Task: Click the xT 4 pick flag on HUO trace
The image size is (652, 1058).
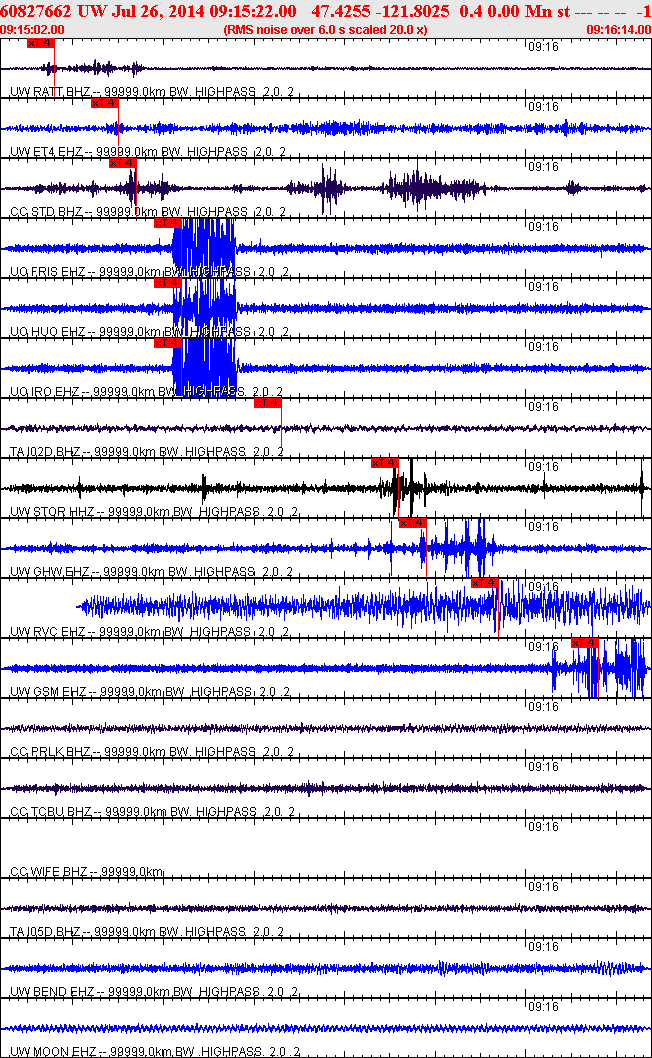Action: point(167,283)
